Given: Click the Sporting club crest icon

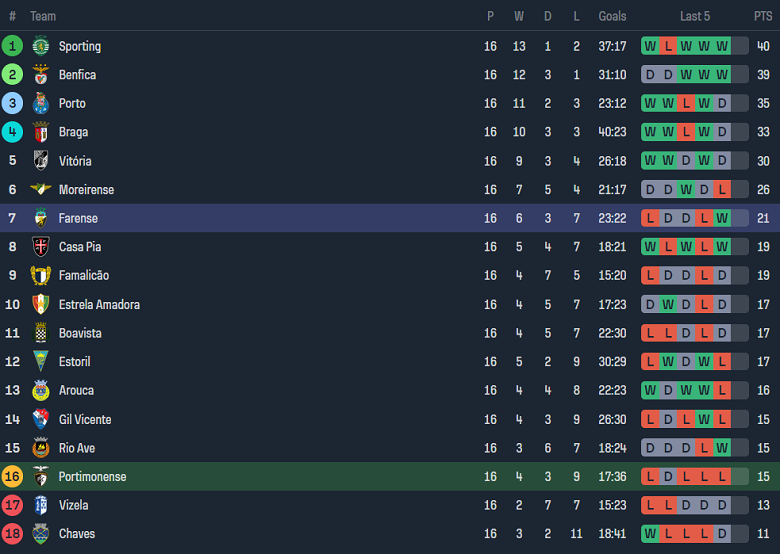Looking at the screenshot, I should pyautogui.click(x=41, y=46).
